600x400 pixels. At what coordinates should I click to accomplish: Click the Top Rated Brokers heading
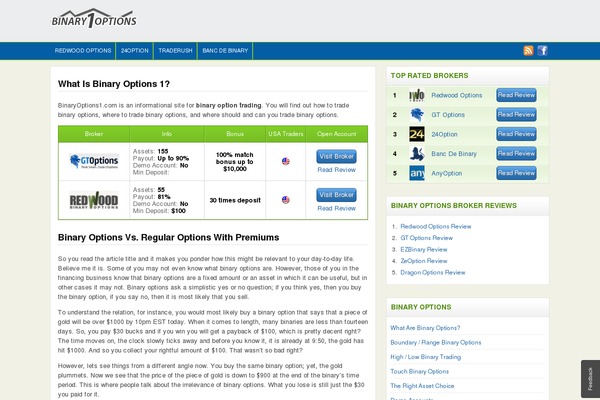(x=429, y=76)
